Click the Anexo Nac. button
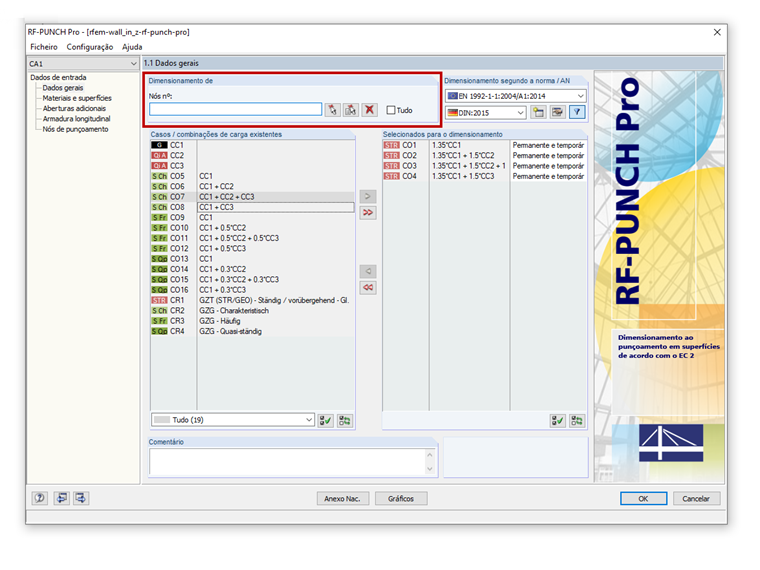Screen dimensions: 760x570 [x=343, y=499]
